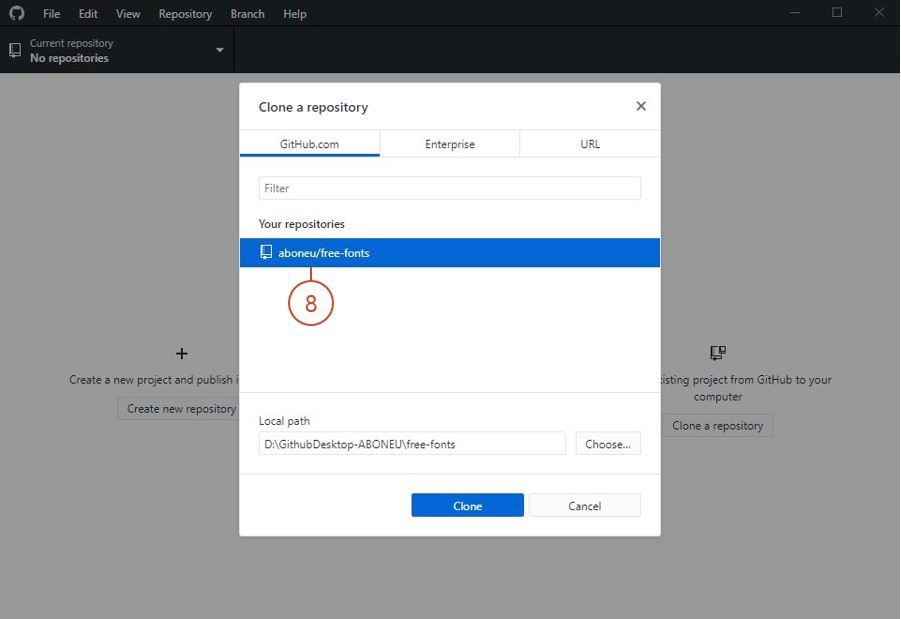
Task: Open the File menu
Action: pyautogui.click(x=51, y=14)
